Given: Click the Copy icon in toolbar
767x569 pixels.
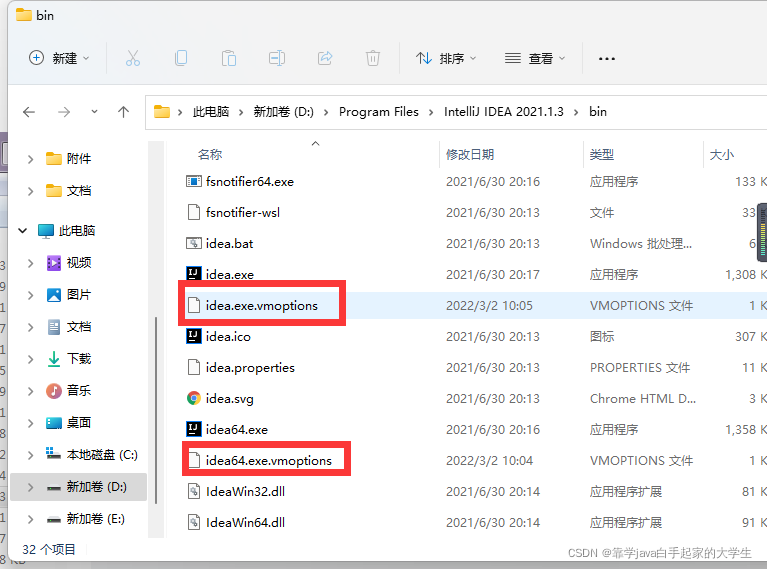Looking at the screenshot, I should (x=181, y=58).
